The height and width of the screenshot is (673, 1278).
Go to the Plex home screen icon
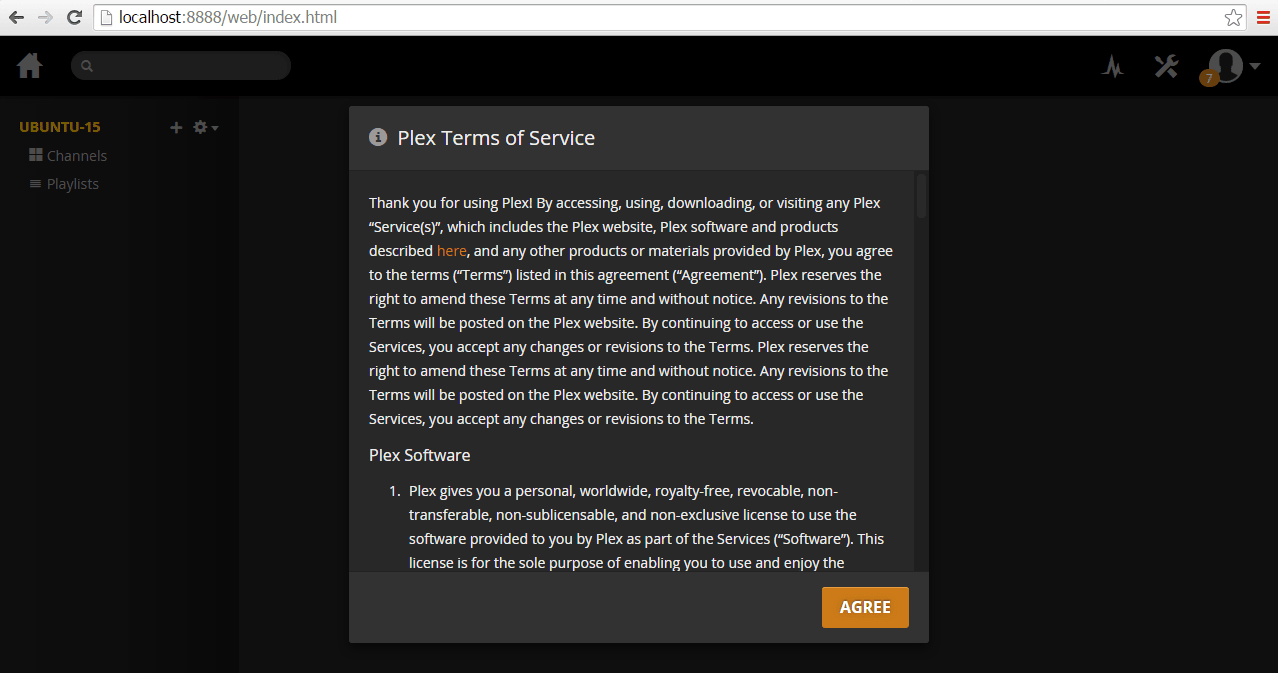click(30, 66)
